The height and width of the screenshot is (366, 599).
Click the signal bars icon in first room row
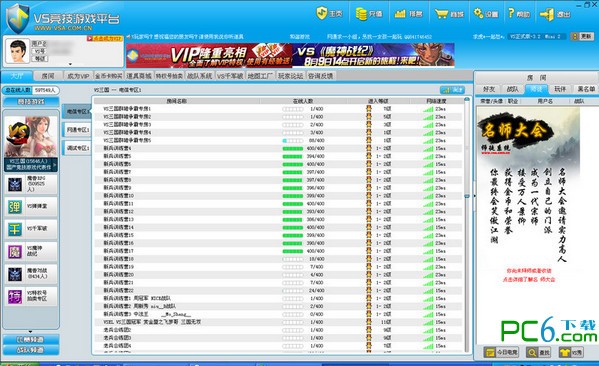[428, 109]
